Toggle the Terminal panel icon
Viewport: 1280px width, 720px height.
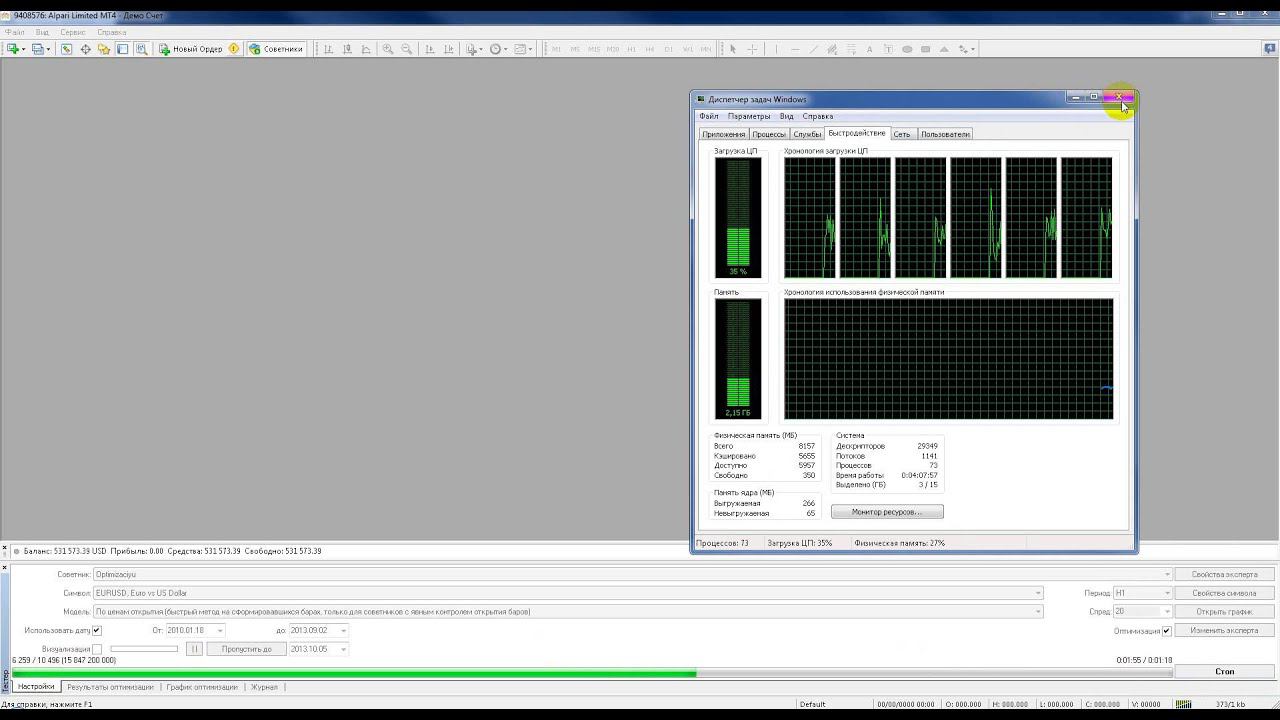click(x=122, y=49)
